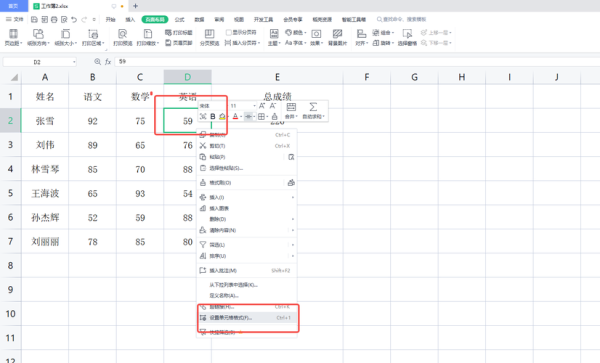Viewport: 600px width, 363px height.
Task: Click the format painter icon in mini toolbar
Action: coord(274,117)
